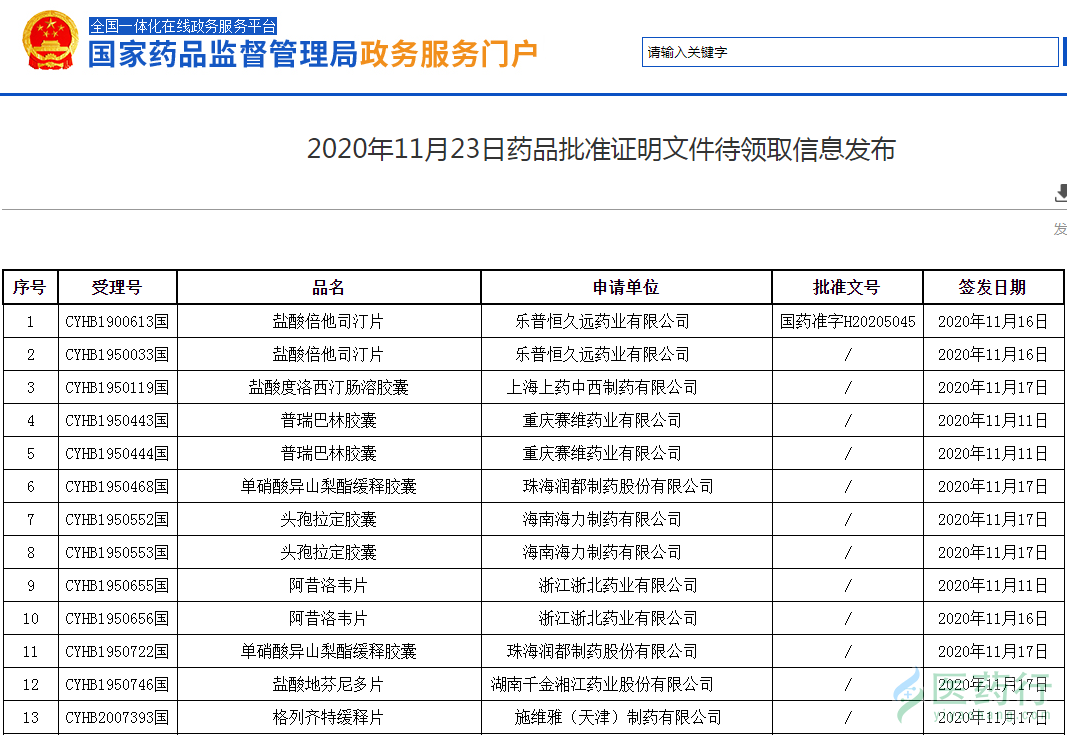
Task: Click 盐酸倍他司汀片 in row 1
Action: [329, 321]
